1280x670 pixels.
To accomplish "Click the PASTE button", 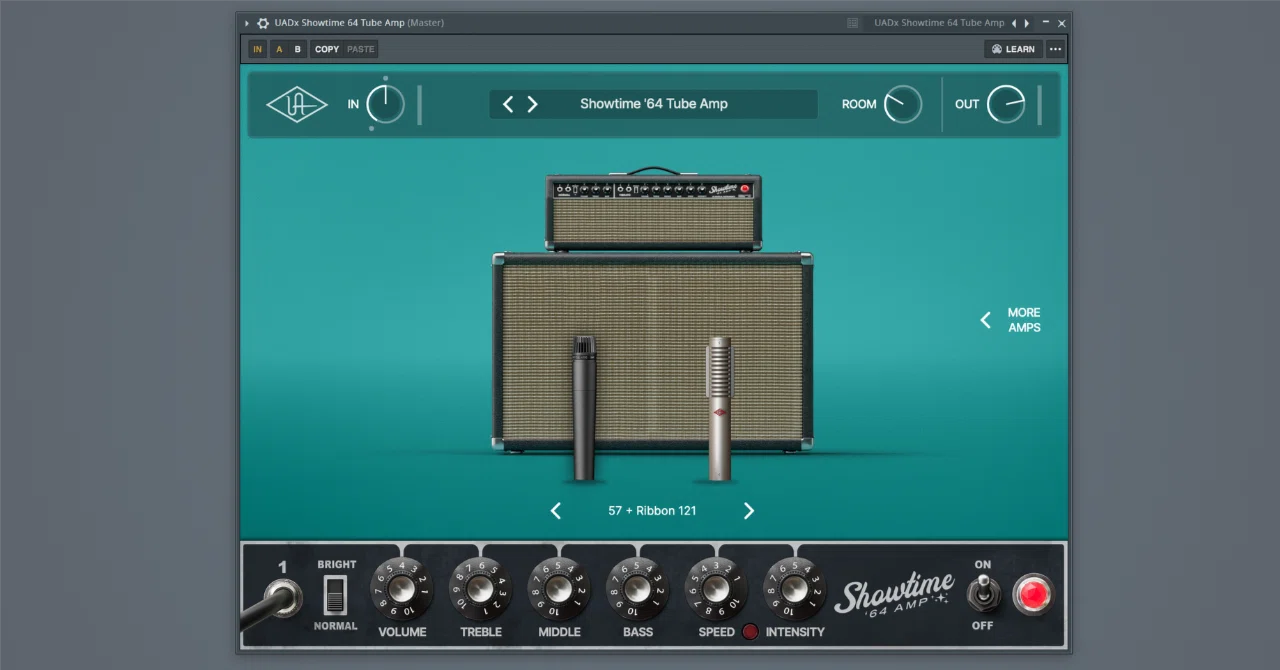I will tap(360, 49).
